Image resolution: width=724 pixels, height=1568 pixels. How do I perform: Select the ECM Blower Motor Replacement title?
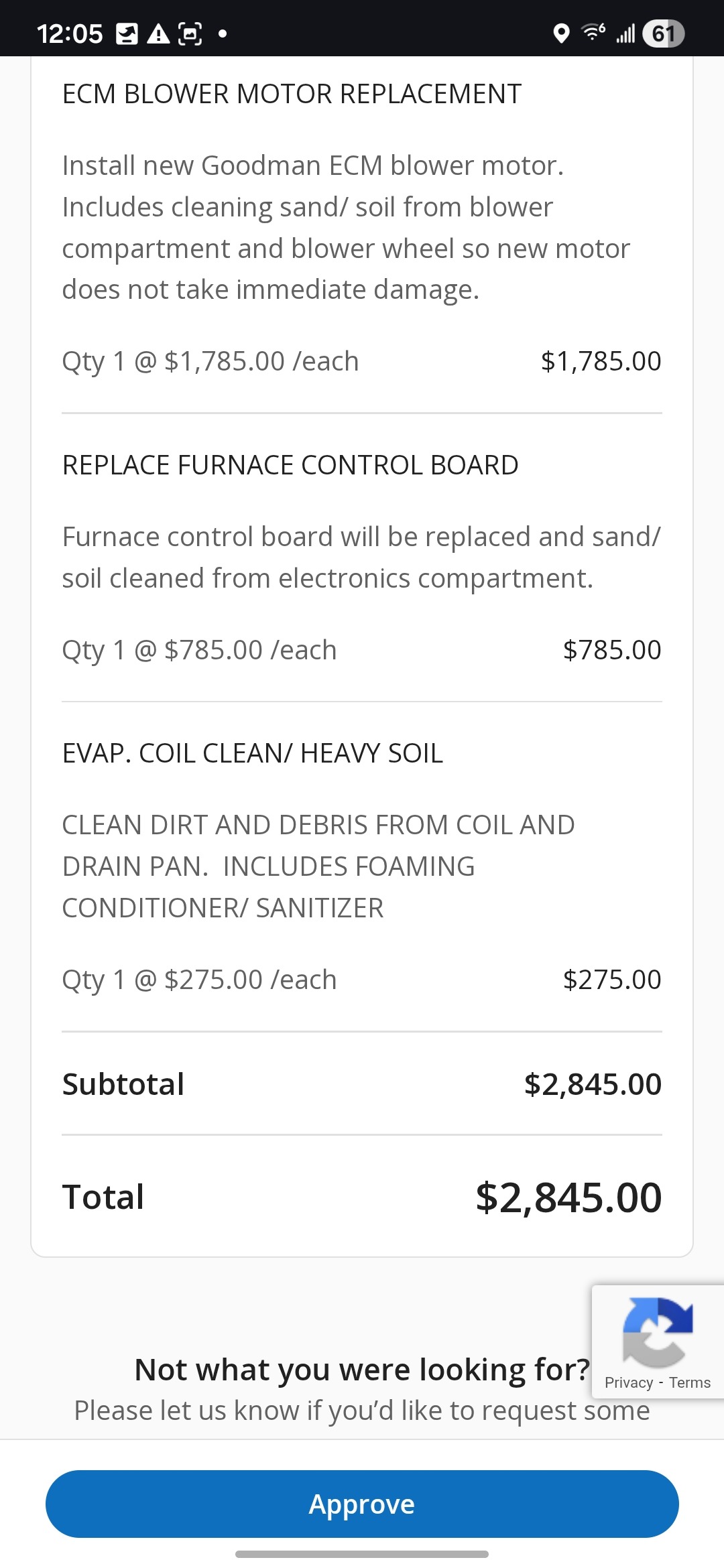(292, 94)
